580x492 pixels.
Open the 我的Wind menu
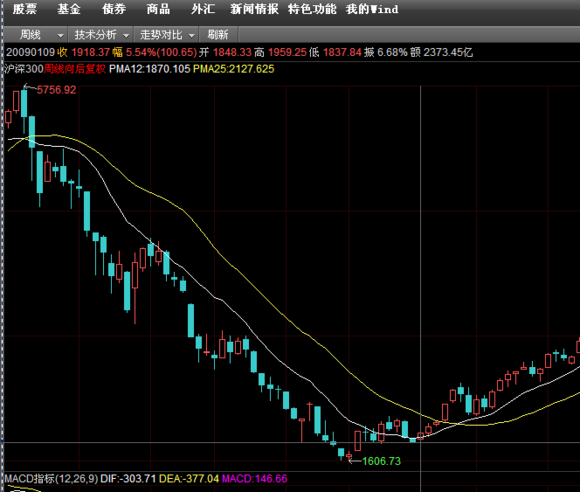[372, 9]
